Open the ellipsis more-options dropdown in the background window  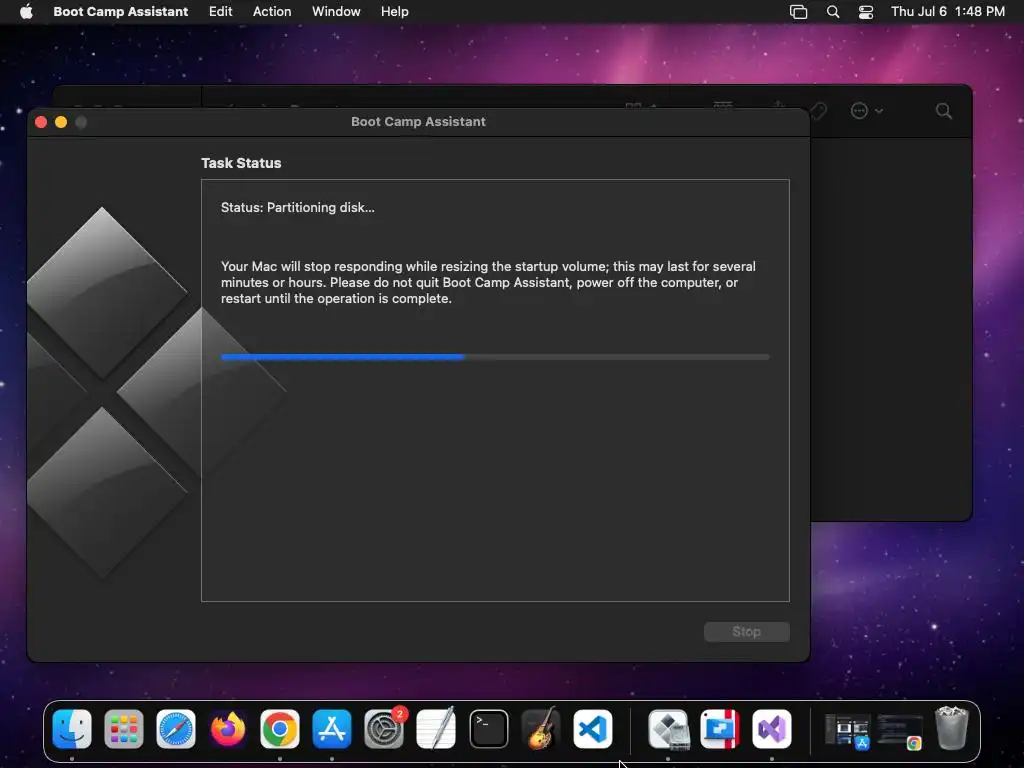pos(867,111)
